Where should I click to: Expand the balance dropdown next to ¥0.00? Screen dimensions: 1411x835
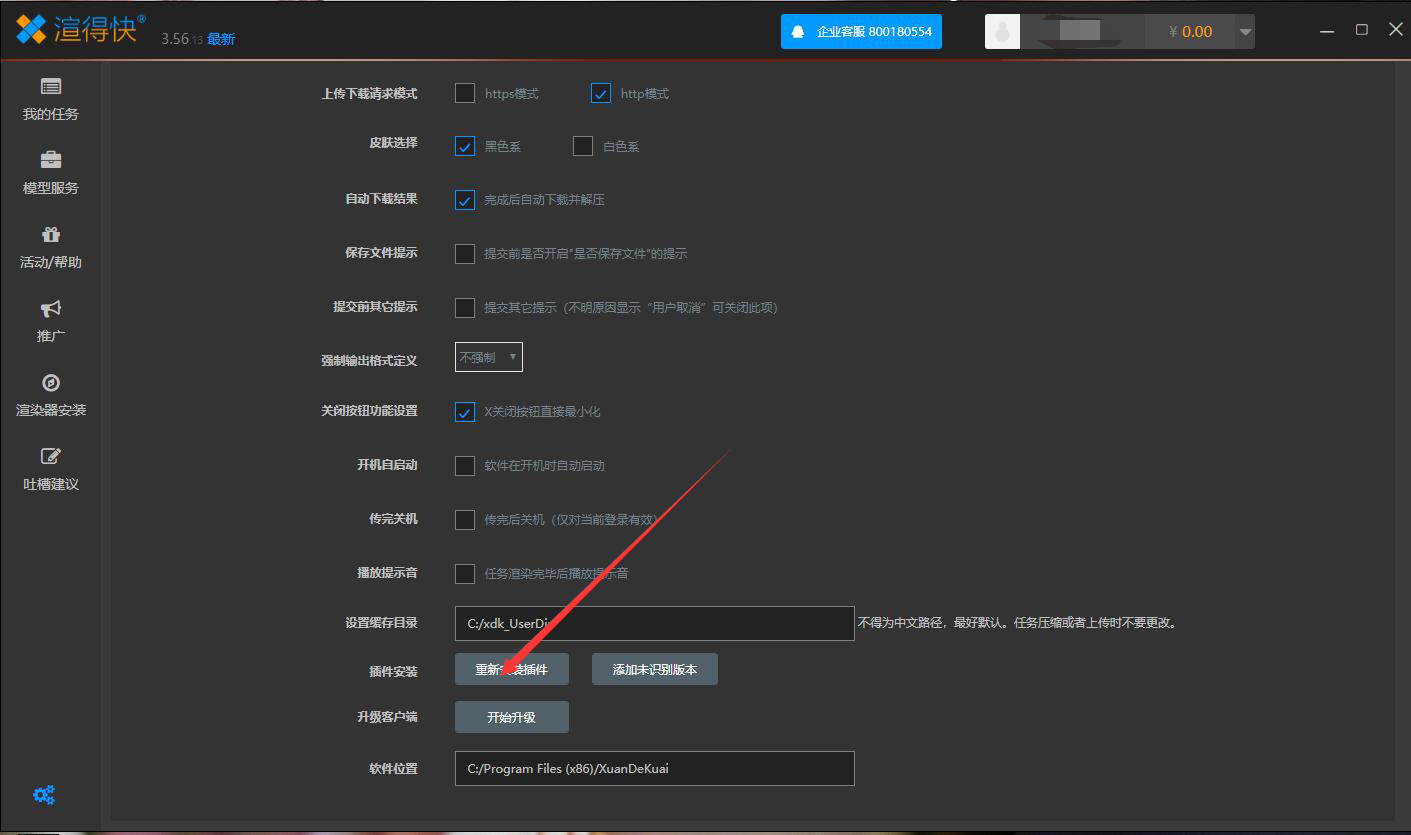tap(1243, 31)
